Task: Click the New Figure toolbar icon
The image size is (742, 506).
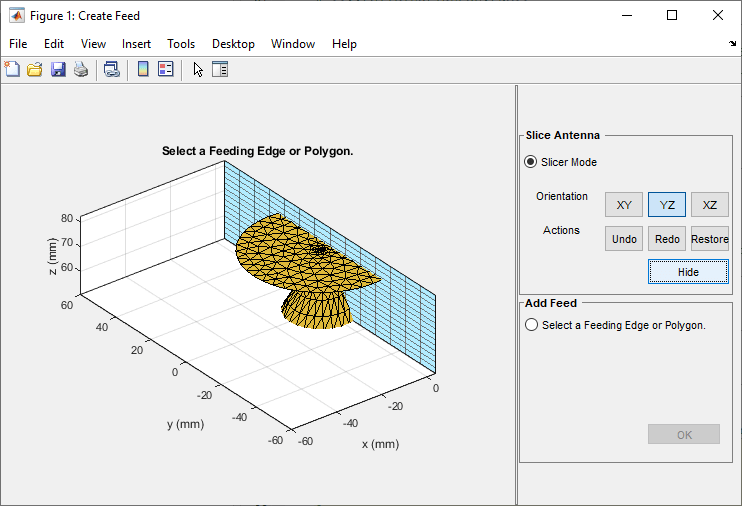Action: (12, 69)
